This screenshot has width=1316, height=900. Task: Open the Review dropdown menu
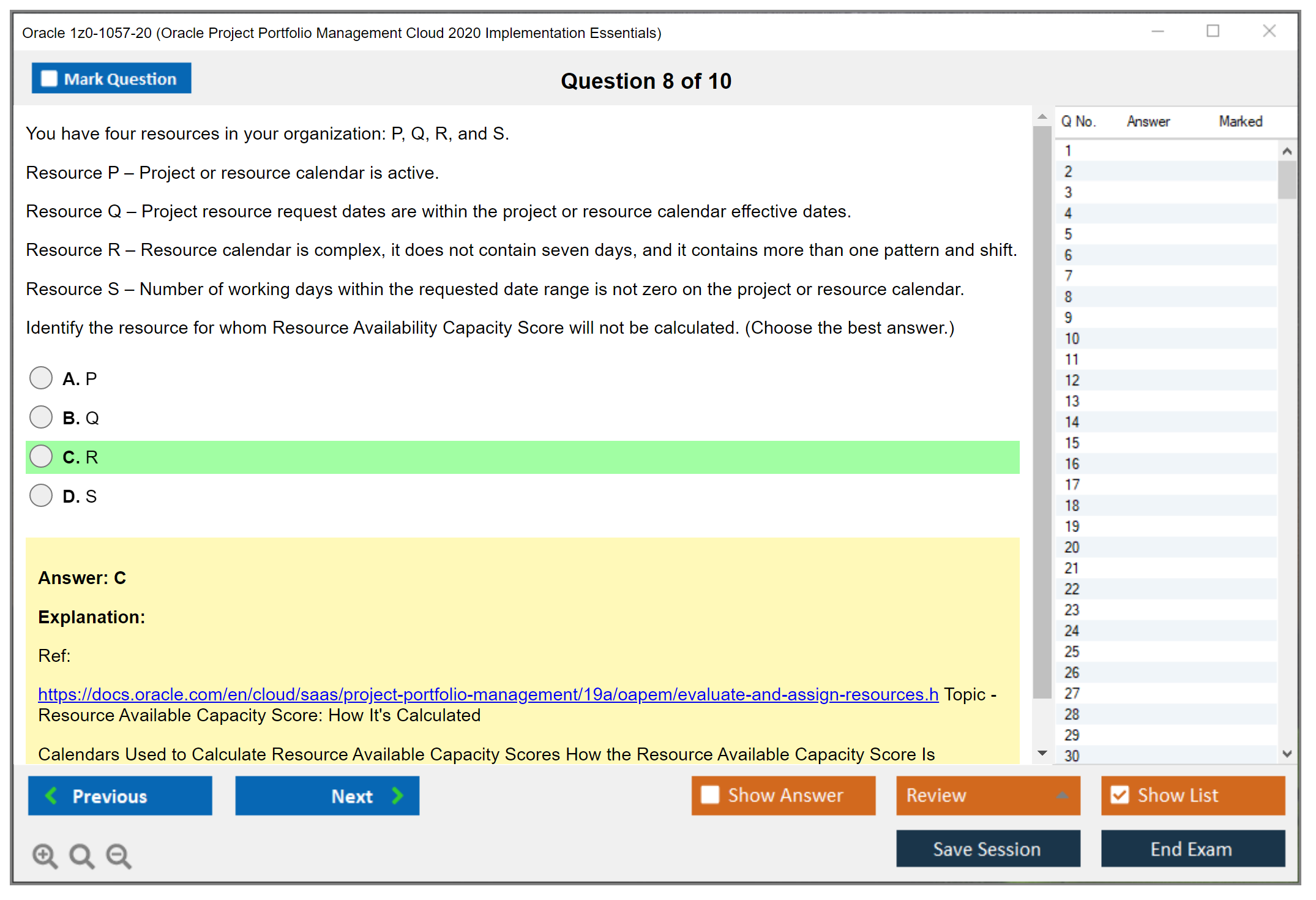click(1062, 795)
